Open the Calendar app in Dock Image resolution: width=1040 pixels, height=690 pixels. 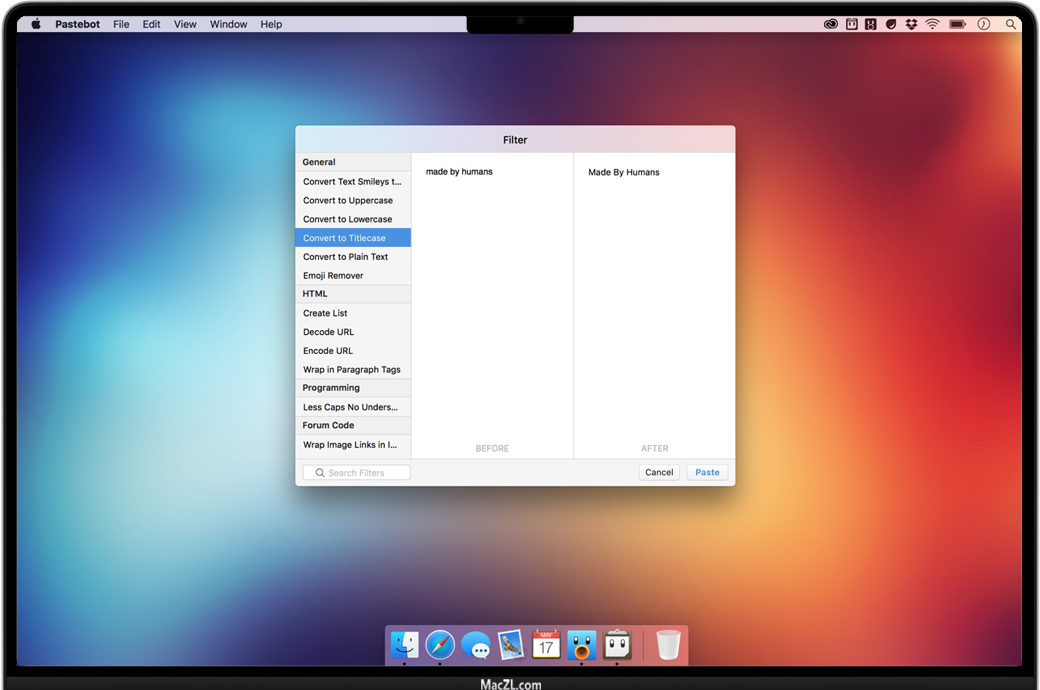coord(546,645)
